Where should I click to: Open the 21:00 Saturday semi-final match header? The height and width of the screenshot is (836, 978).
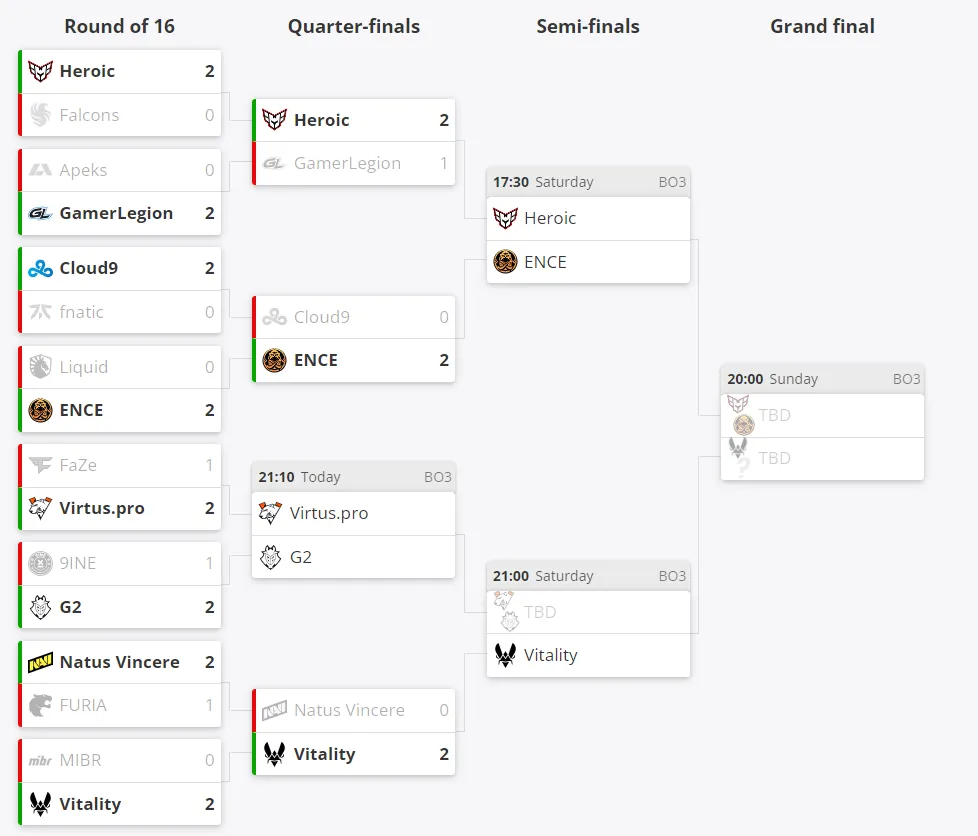pyautogui.click(x=588, y=576)
